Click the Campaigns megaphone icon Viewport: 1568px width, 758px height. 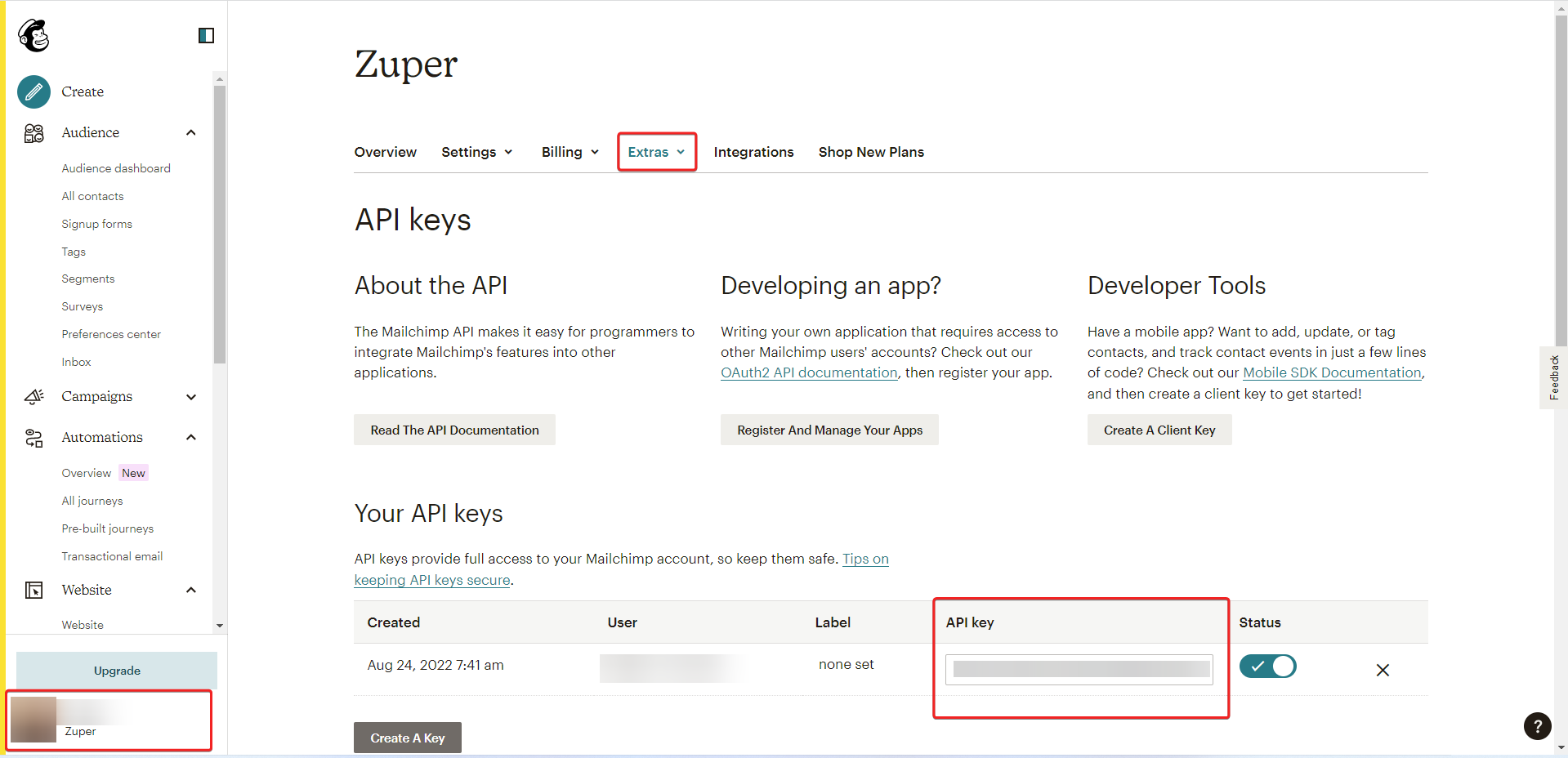coord(34,397)
